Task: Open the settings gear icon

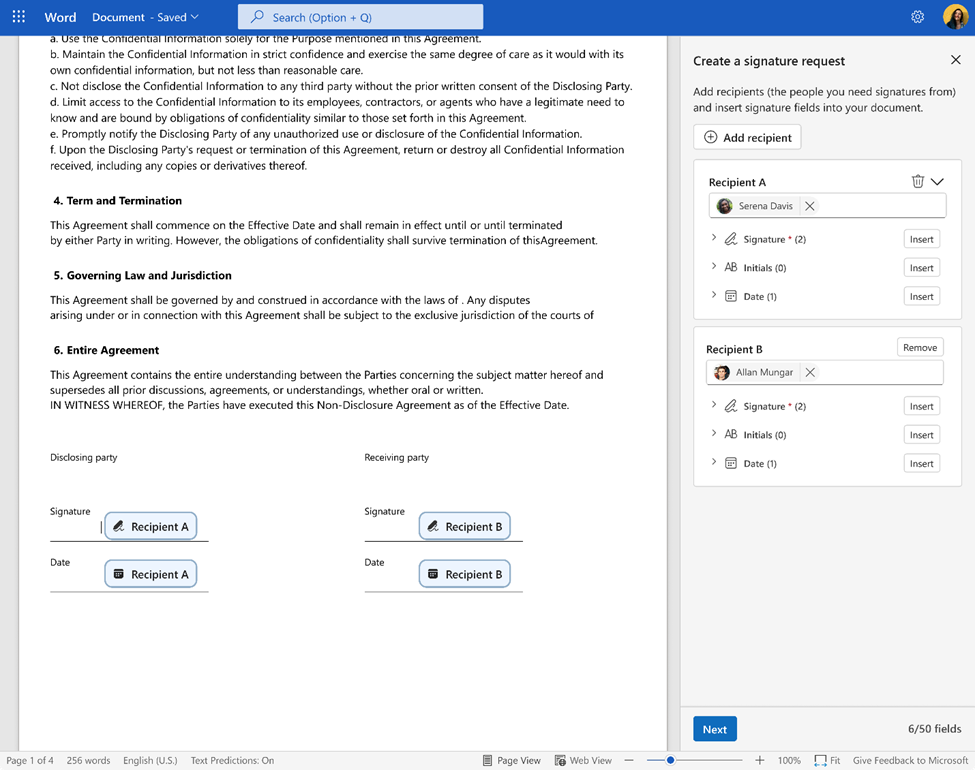Action: pyautogui.click(x=917, y=17)
